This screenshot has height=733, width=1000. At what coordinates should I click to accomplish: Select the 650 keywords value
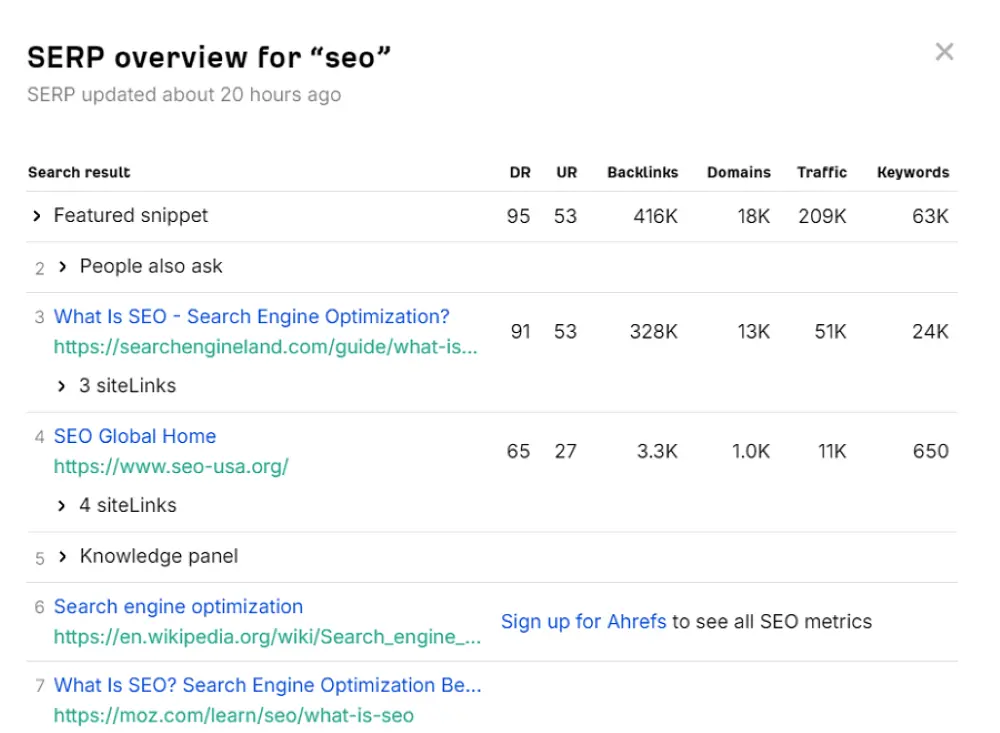click(x=930, y=452)
